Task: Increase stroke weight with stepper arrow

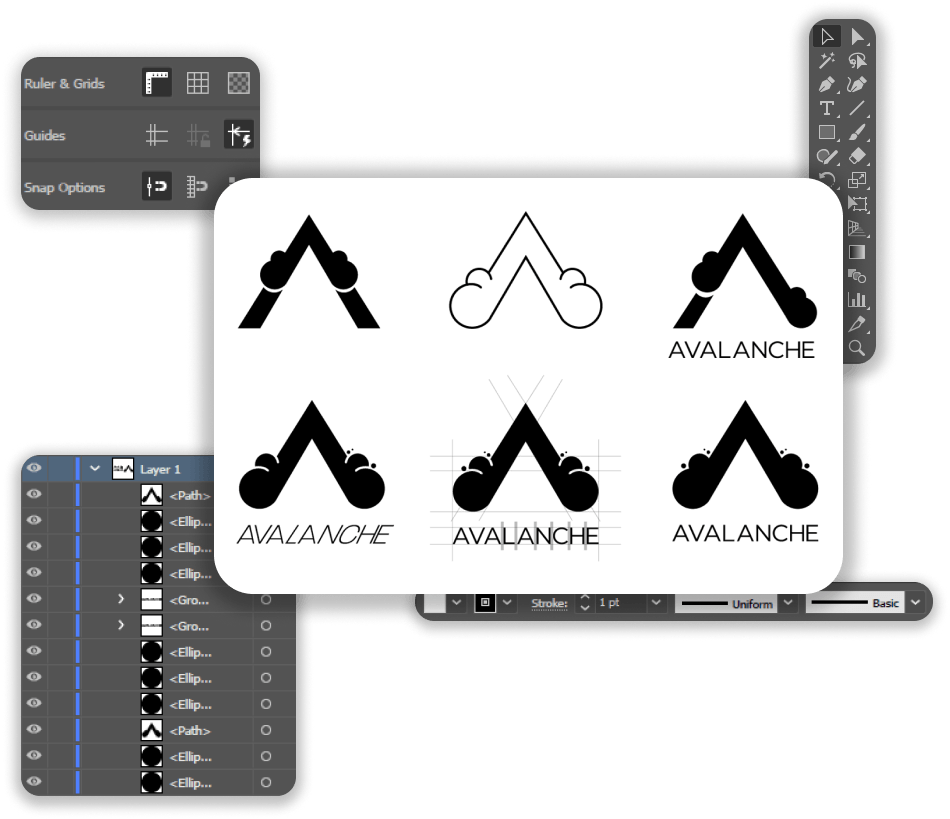Action: click(x=583, y=598)
